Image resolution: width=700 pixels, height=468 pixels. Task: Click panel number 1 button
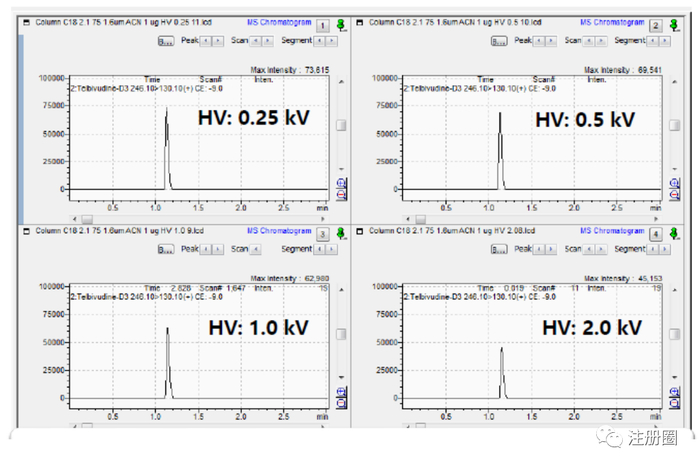[x=323, y=25]
